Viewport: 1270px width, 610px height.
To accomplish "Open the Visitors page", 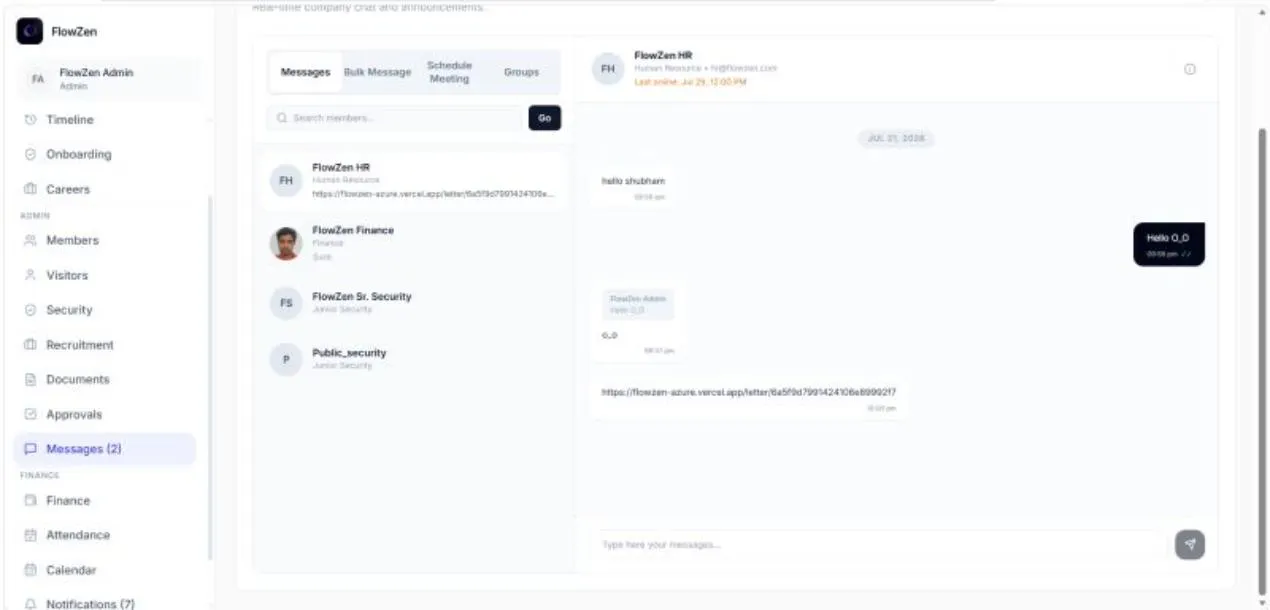I will tap(66, 275).
